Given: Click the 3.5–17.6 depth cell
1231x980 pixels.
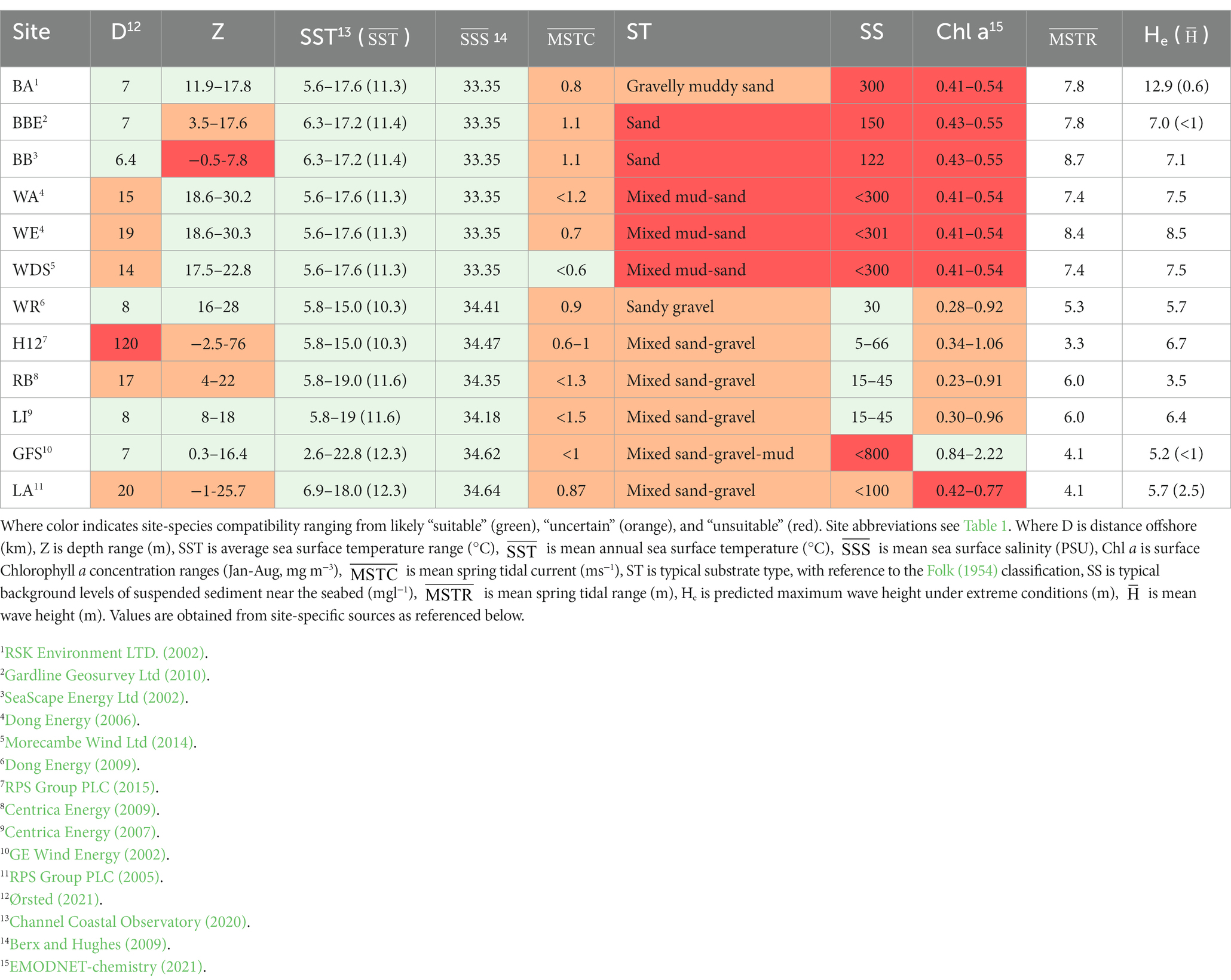Looking at the screenshot, I should 218,122.
